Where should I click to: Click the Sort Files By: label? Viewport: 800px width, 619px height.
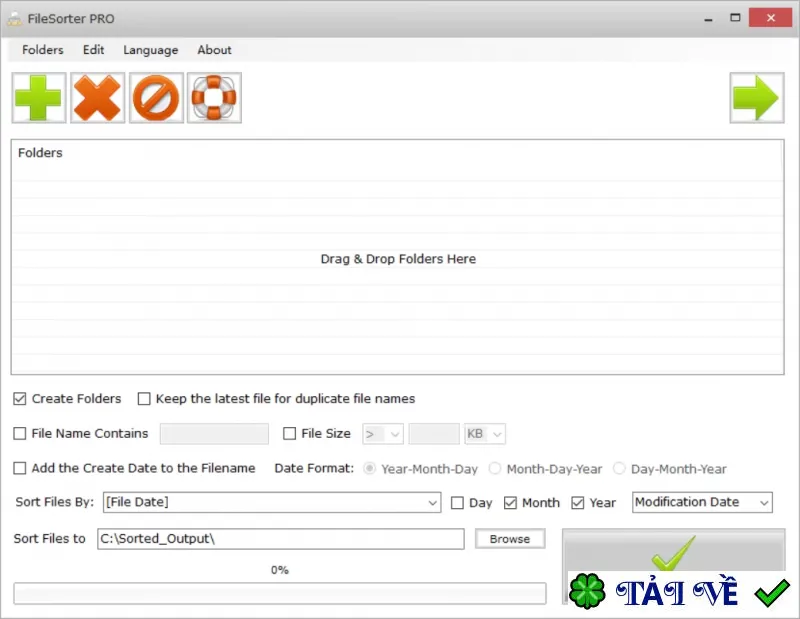55,502
